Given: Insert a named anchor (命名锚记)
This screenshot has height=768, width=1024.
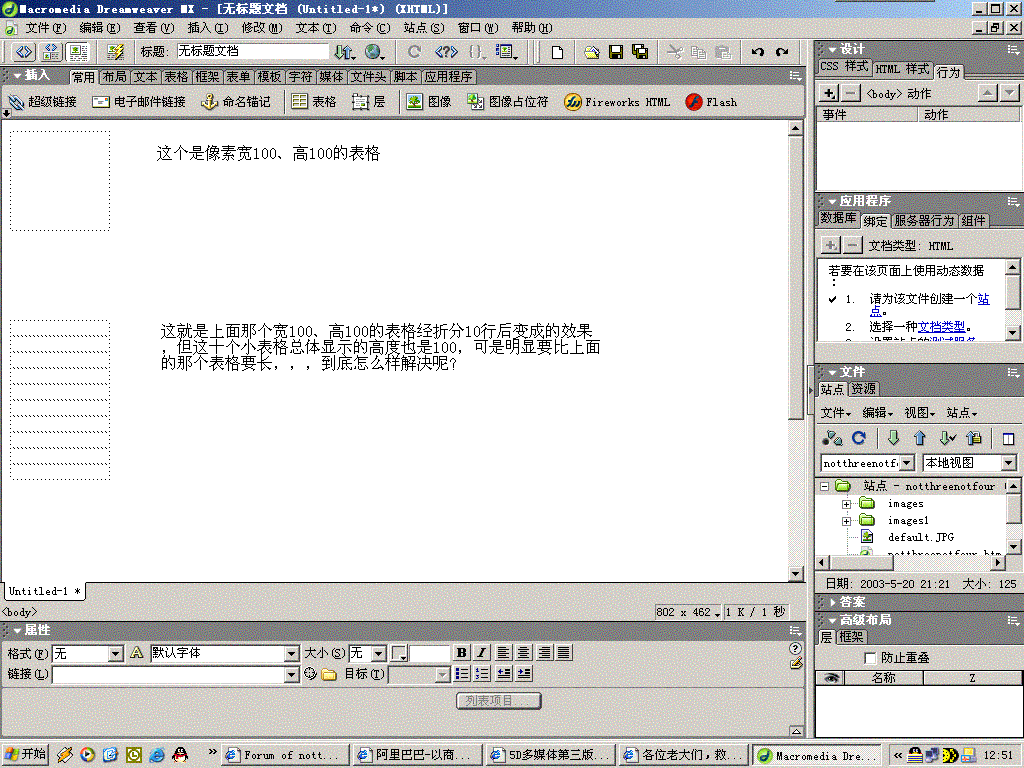Looking at the screenshot, I should pyautogui.click(x=235, y=101).
